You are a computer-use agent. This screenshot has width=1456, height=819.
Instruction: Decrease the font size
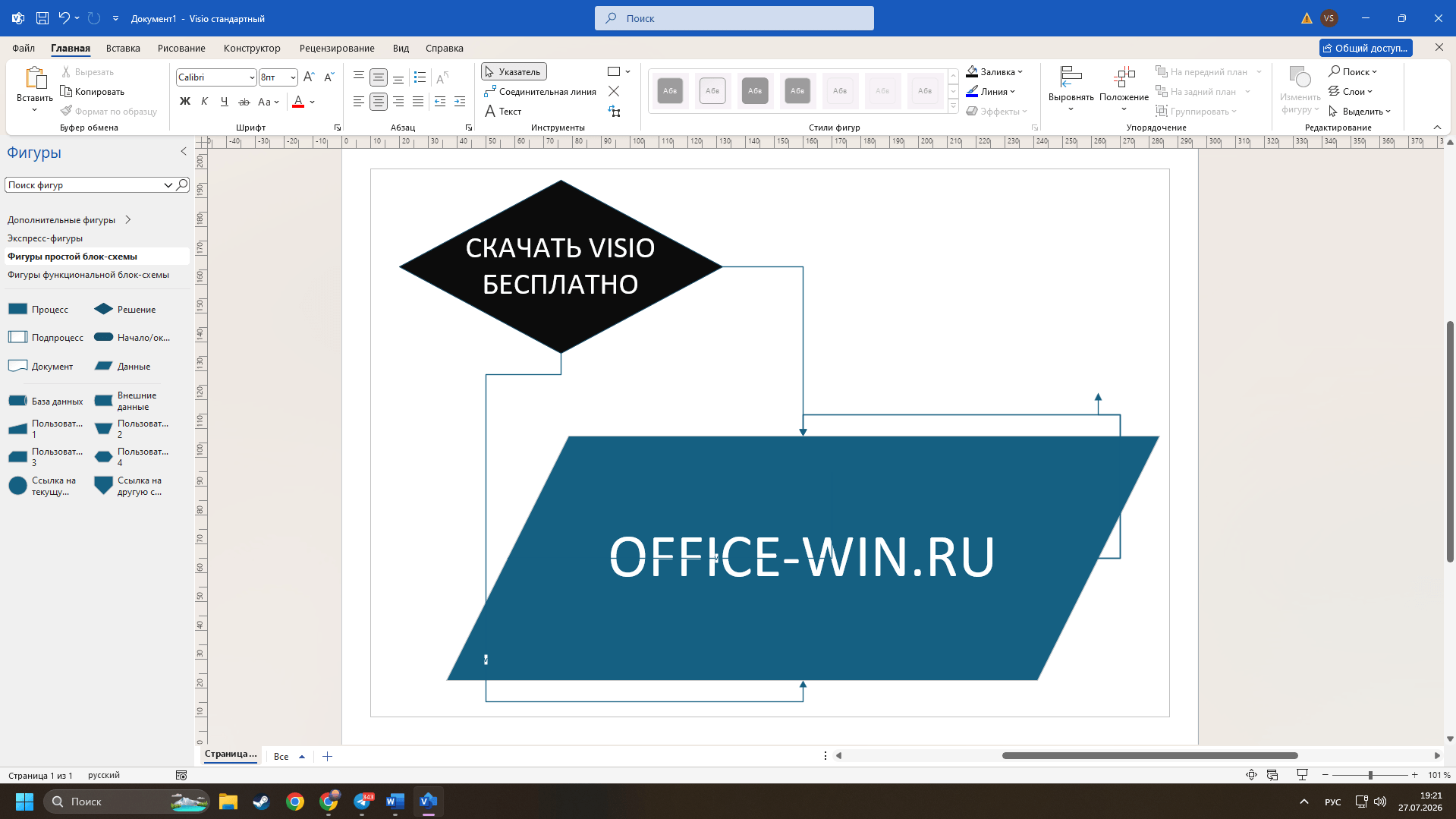point(329,77)
